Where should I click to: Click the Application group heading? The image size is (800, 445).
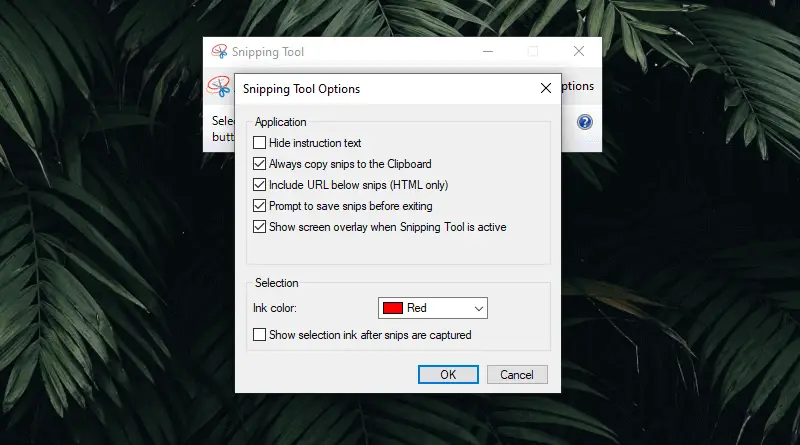[x=281, y=121]
